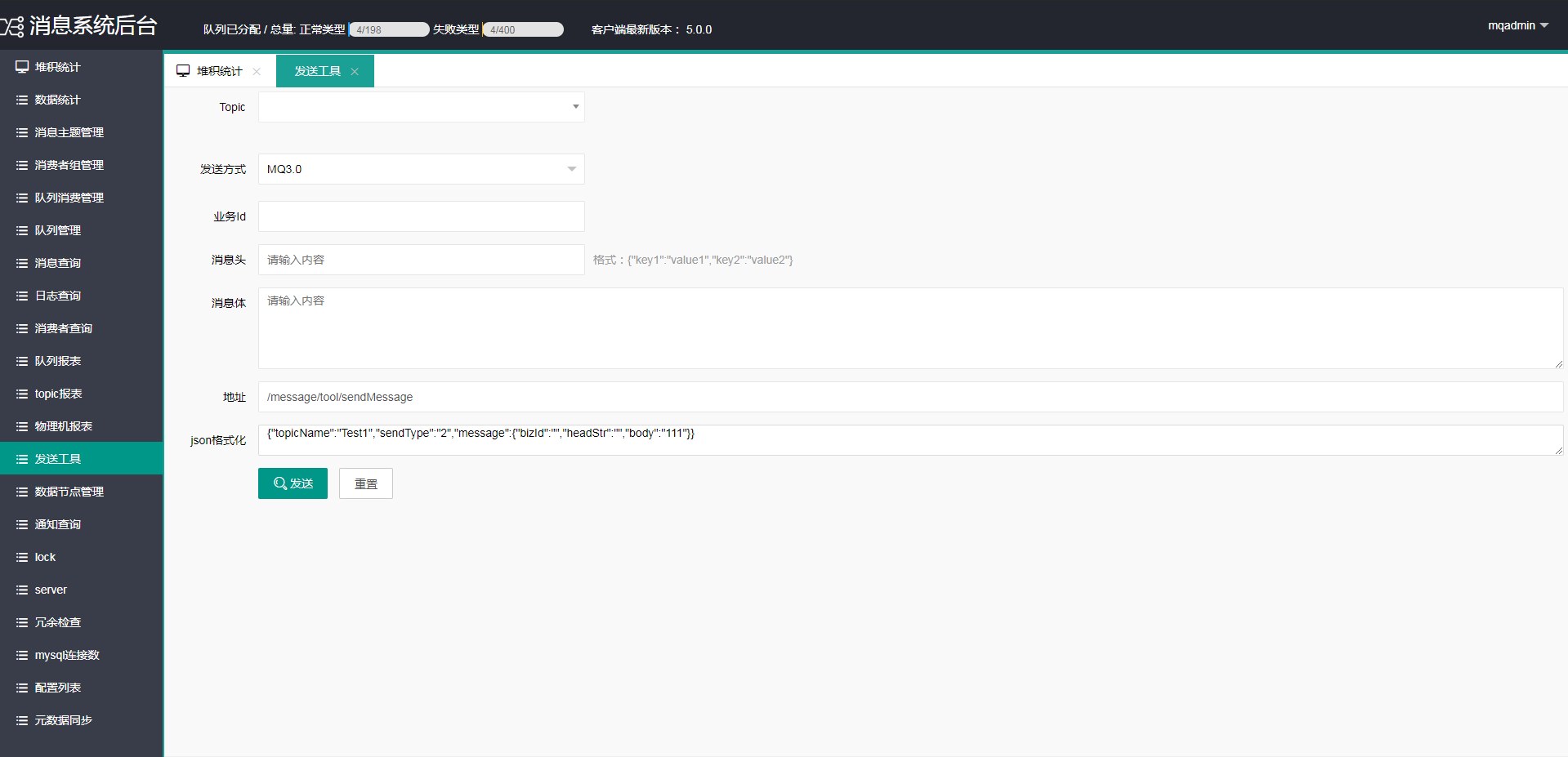Open the lock menu item
Viewport: 1568px width, 757px height.
click(82, 557)
